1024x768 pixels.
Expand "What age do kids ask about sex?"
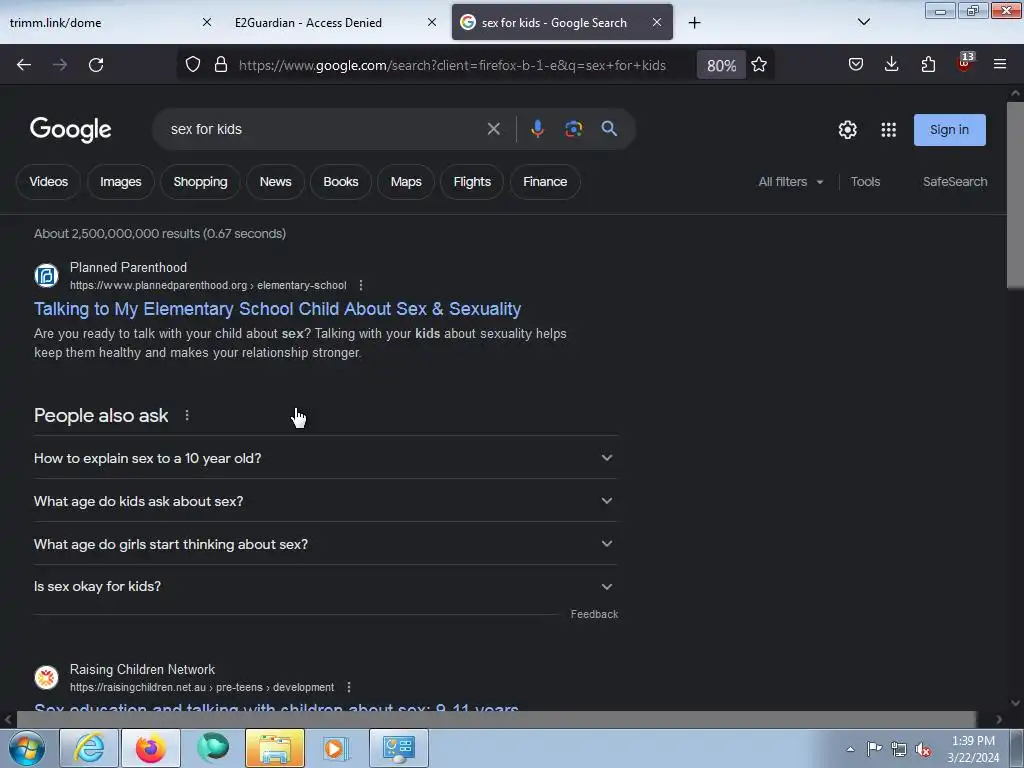[x=325, y=501]
